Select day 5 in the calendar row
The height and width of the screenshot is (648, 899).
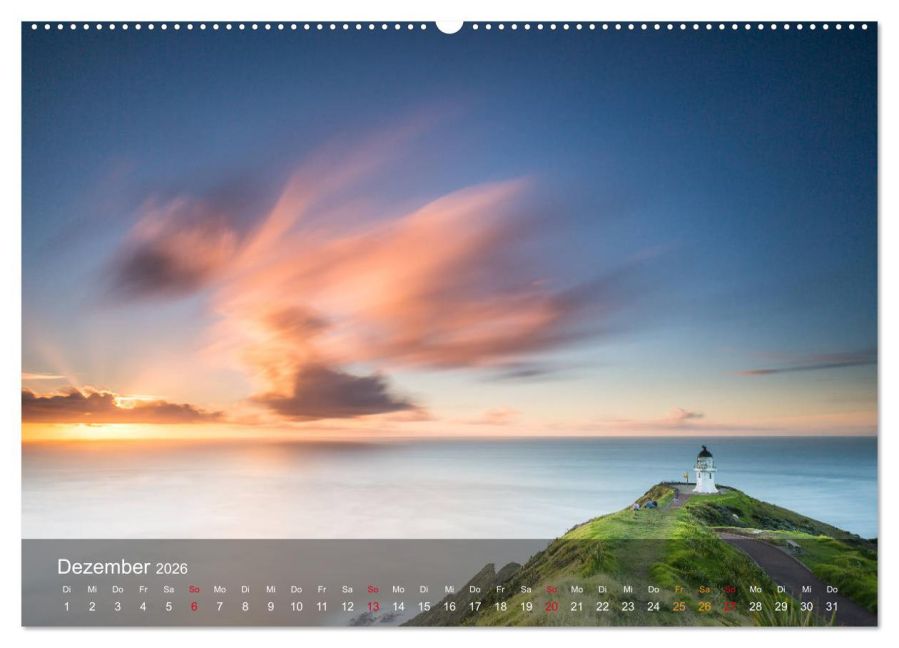pos(169,607)
